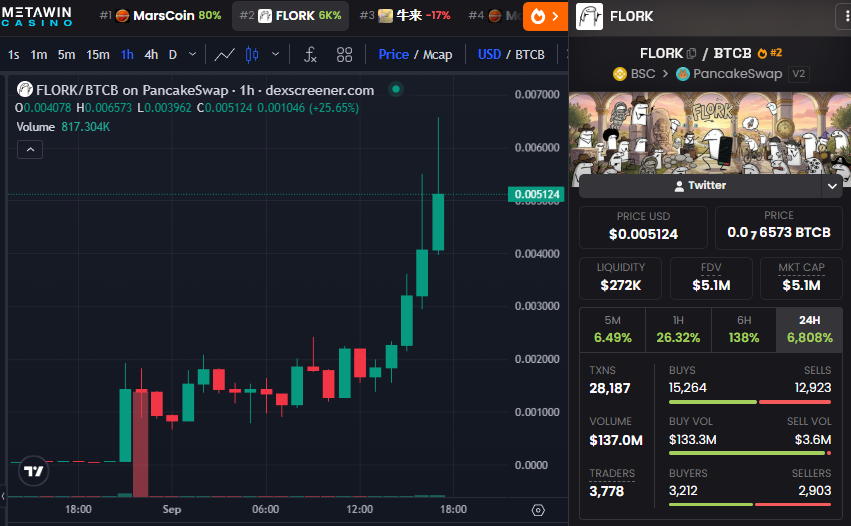Select the candlestick chart type icon
This screenshot has height=526, width=851.
(x=252, y=54)
